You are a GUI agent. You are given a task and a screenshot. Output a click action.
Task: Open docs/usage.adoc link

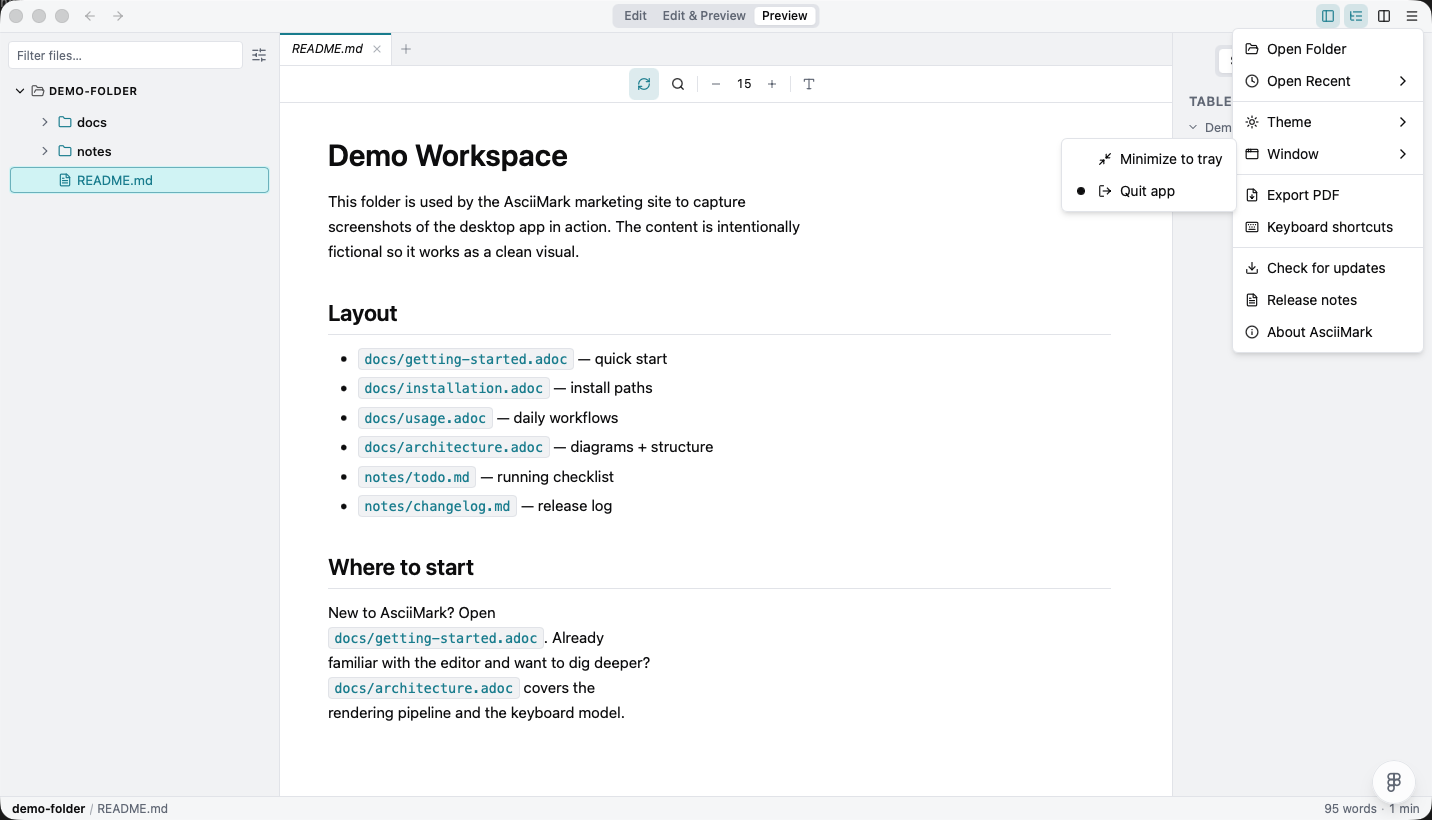pos(425,418)
